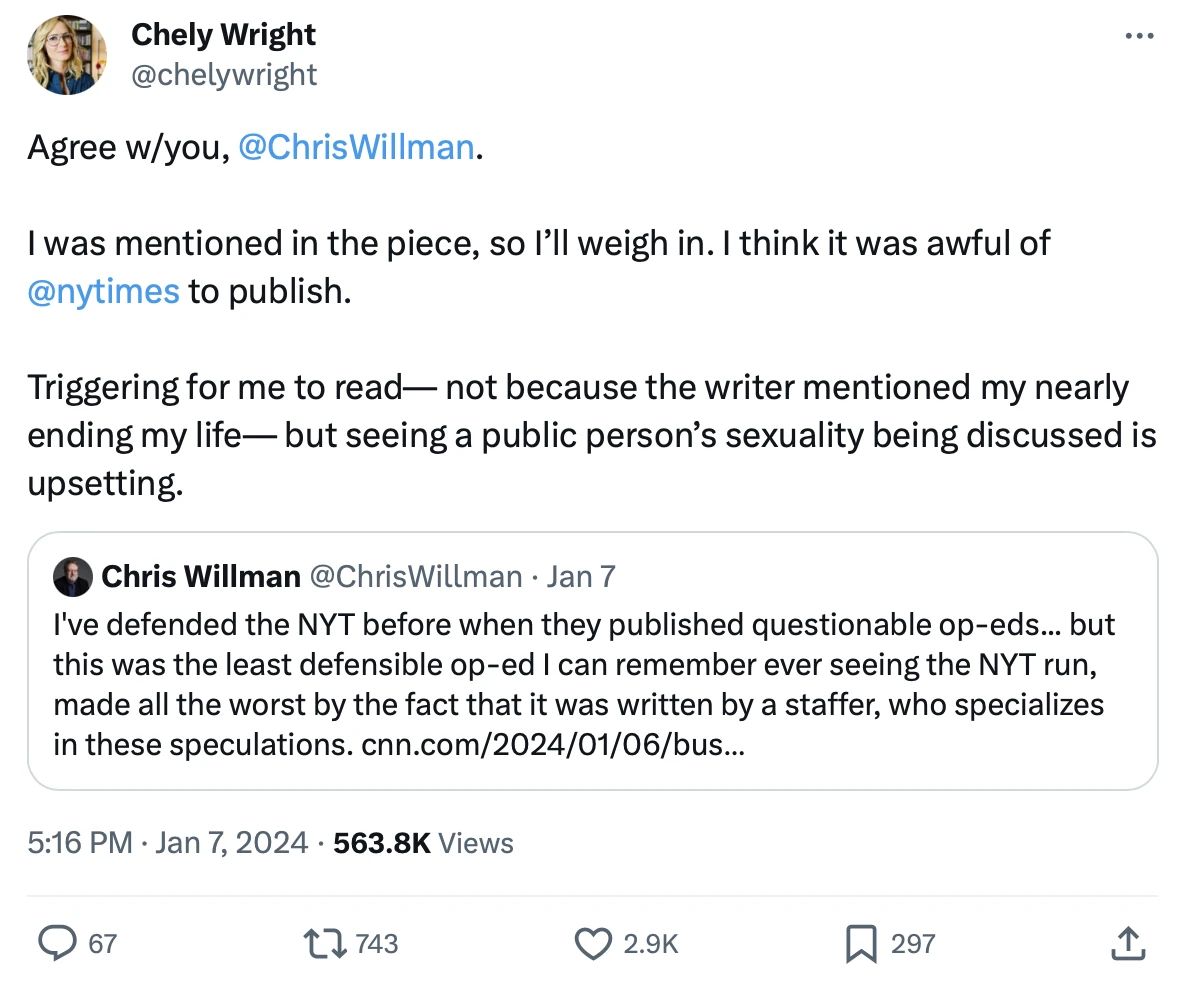Open the @chelywright handle
The image size is (1188, 985).
pyautogui.click(x=224, y=74)
